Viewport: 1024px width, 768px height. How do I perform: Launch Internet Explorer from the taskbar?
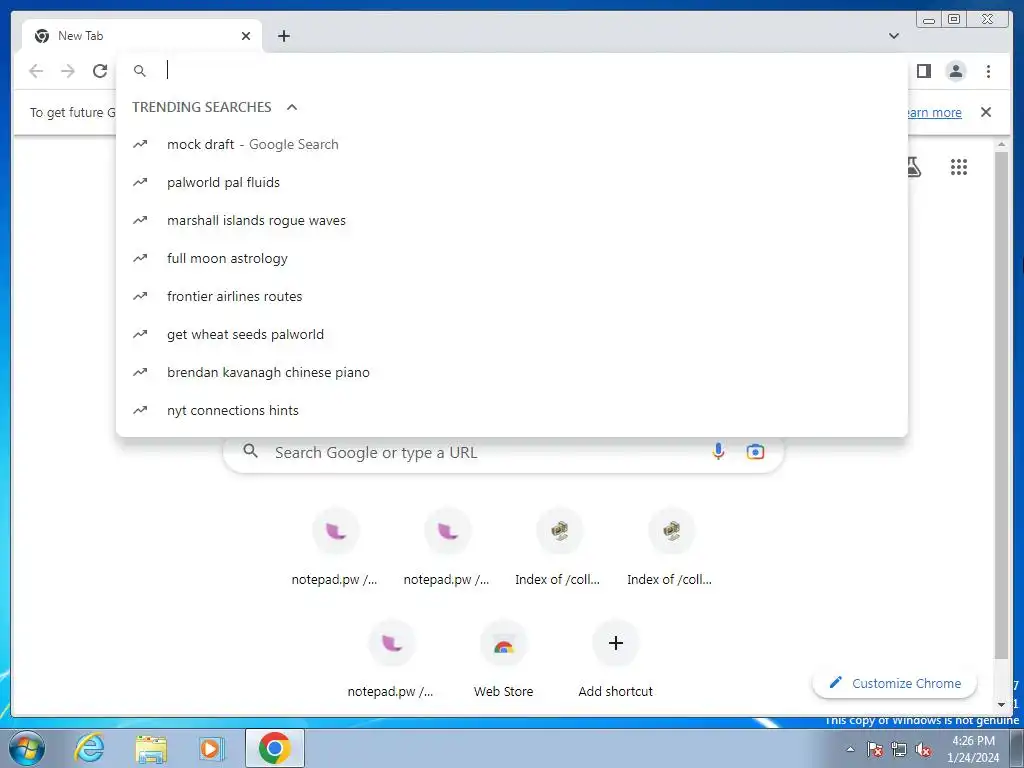[89, 748]
